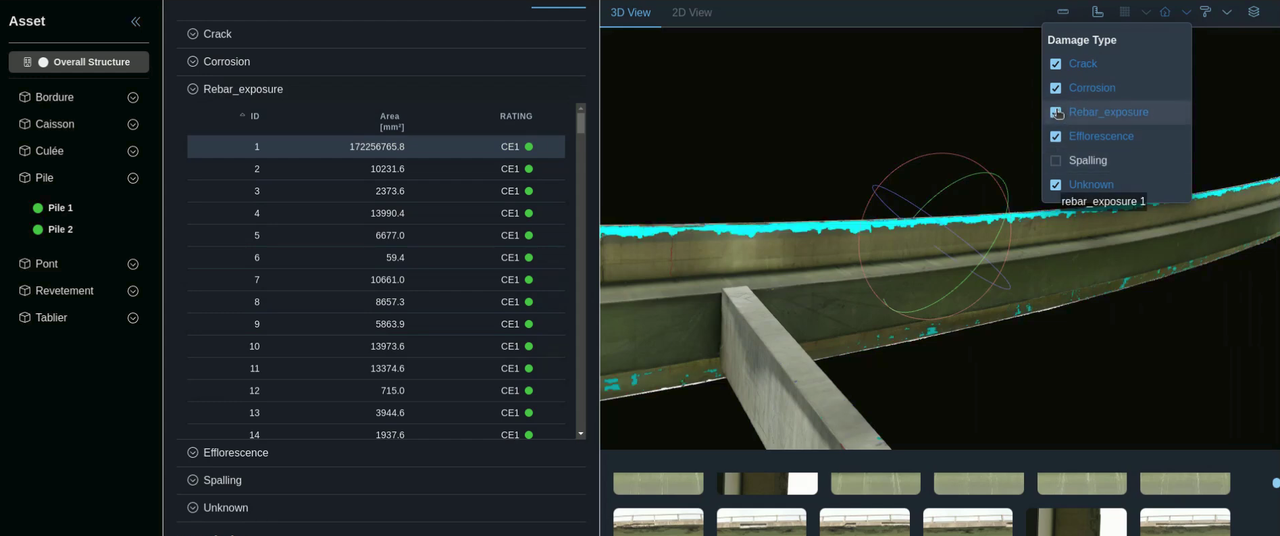1280x536 pixels.
Task: Expand the Efflorescence damage section
Action: coord(193,453)
